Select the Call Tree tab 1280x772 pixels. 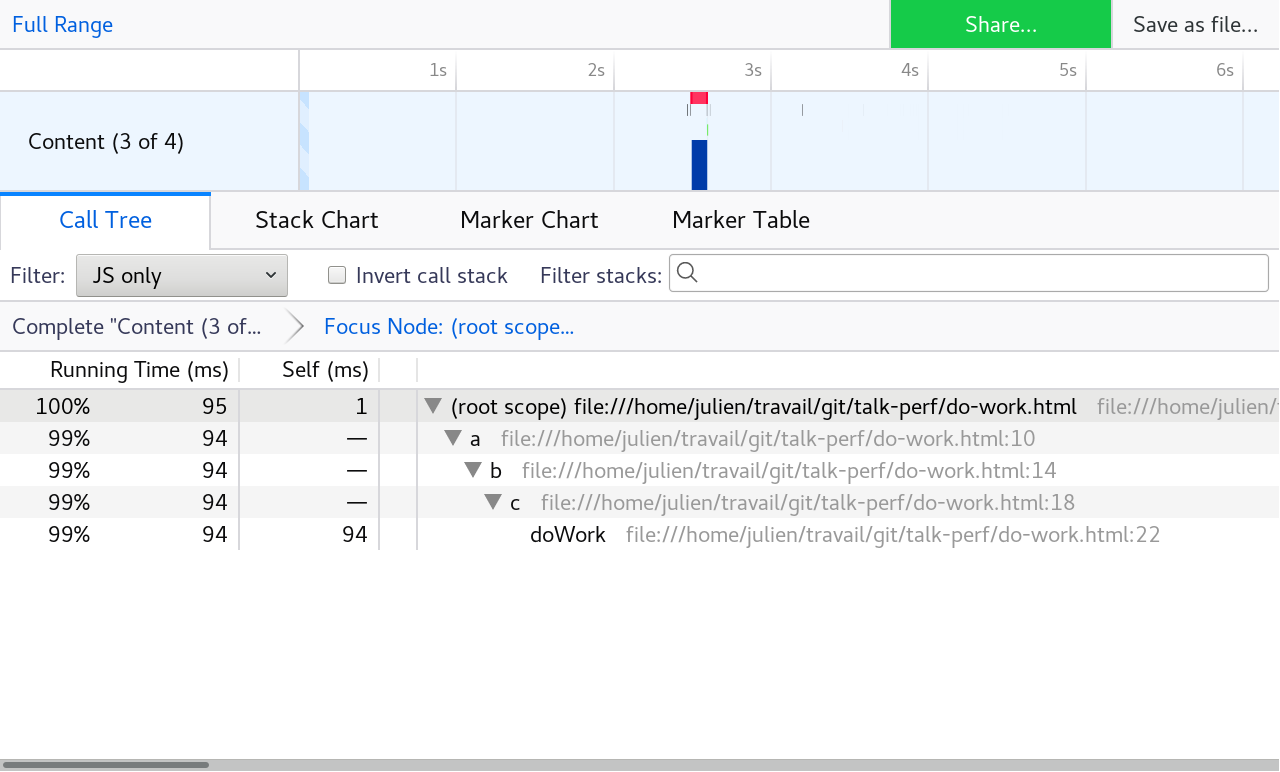click(x=105, y=220)
